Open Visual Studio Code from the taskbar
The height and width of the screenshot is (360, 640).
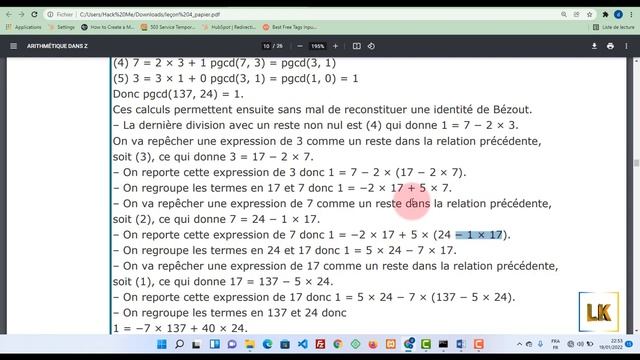(302, 344)
